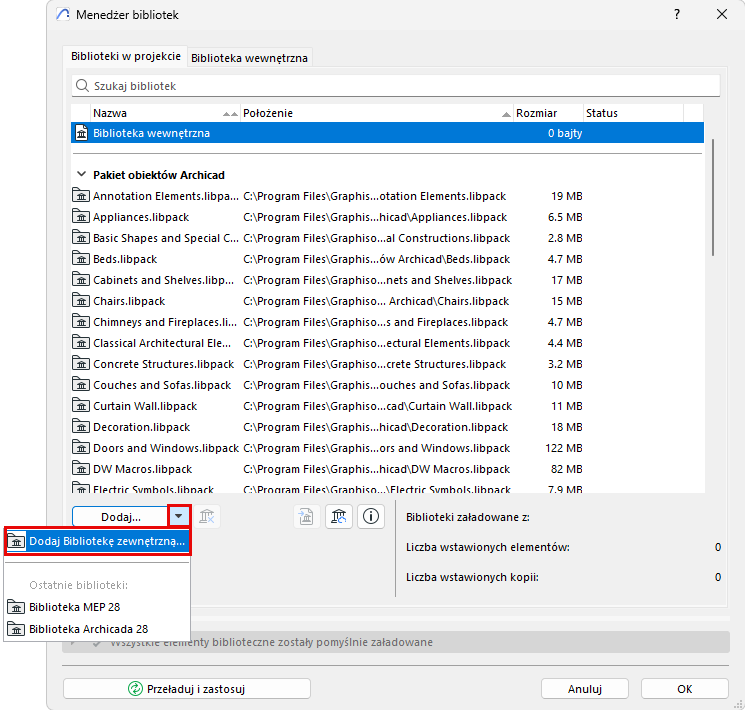Select the Concrete Structures.libpack name
745x710 pixels.
[163, 364]
